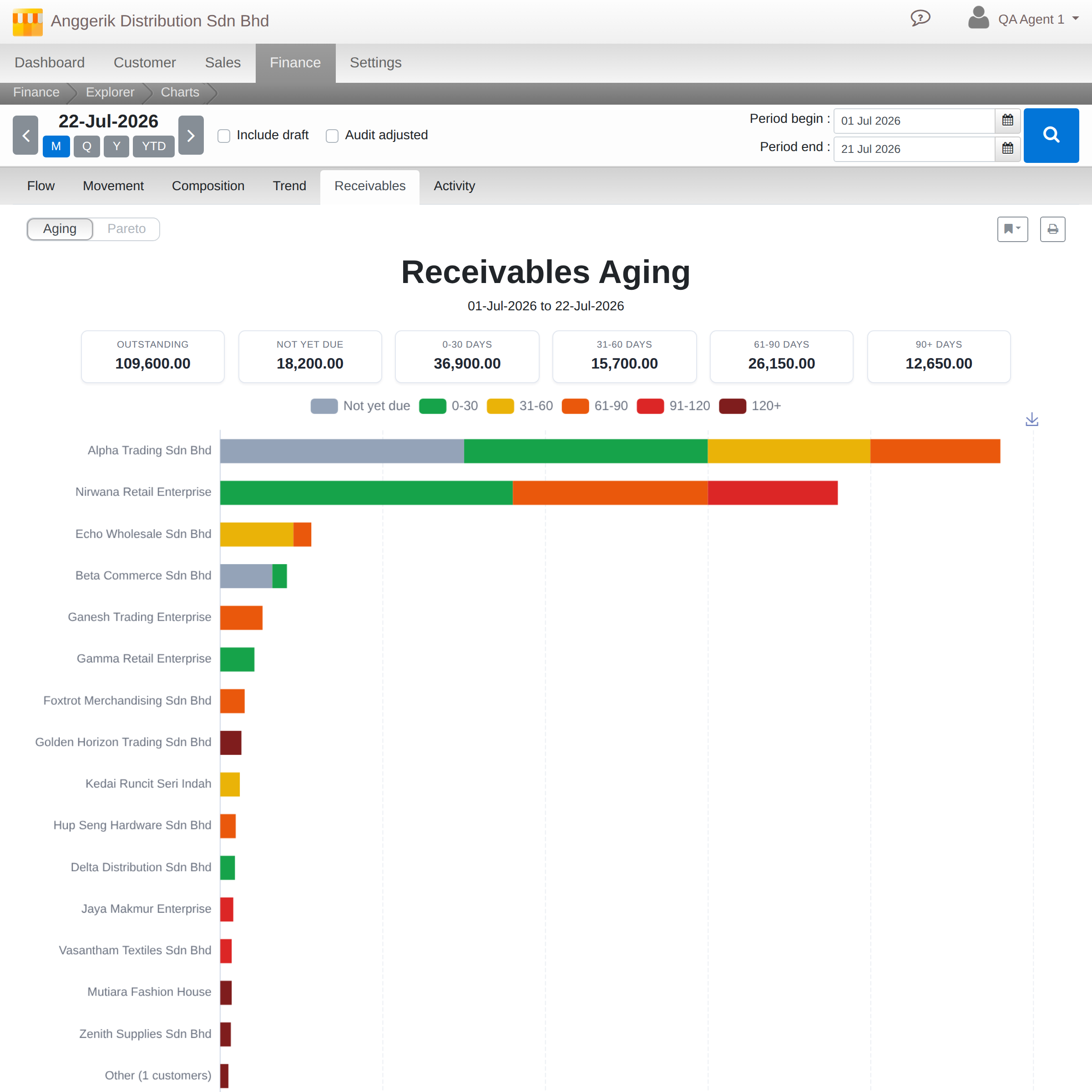Click the blue search magnifier button
Viewport: 1092px width, 1092px height.
click(1052, 135)
